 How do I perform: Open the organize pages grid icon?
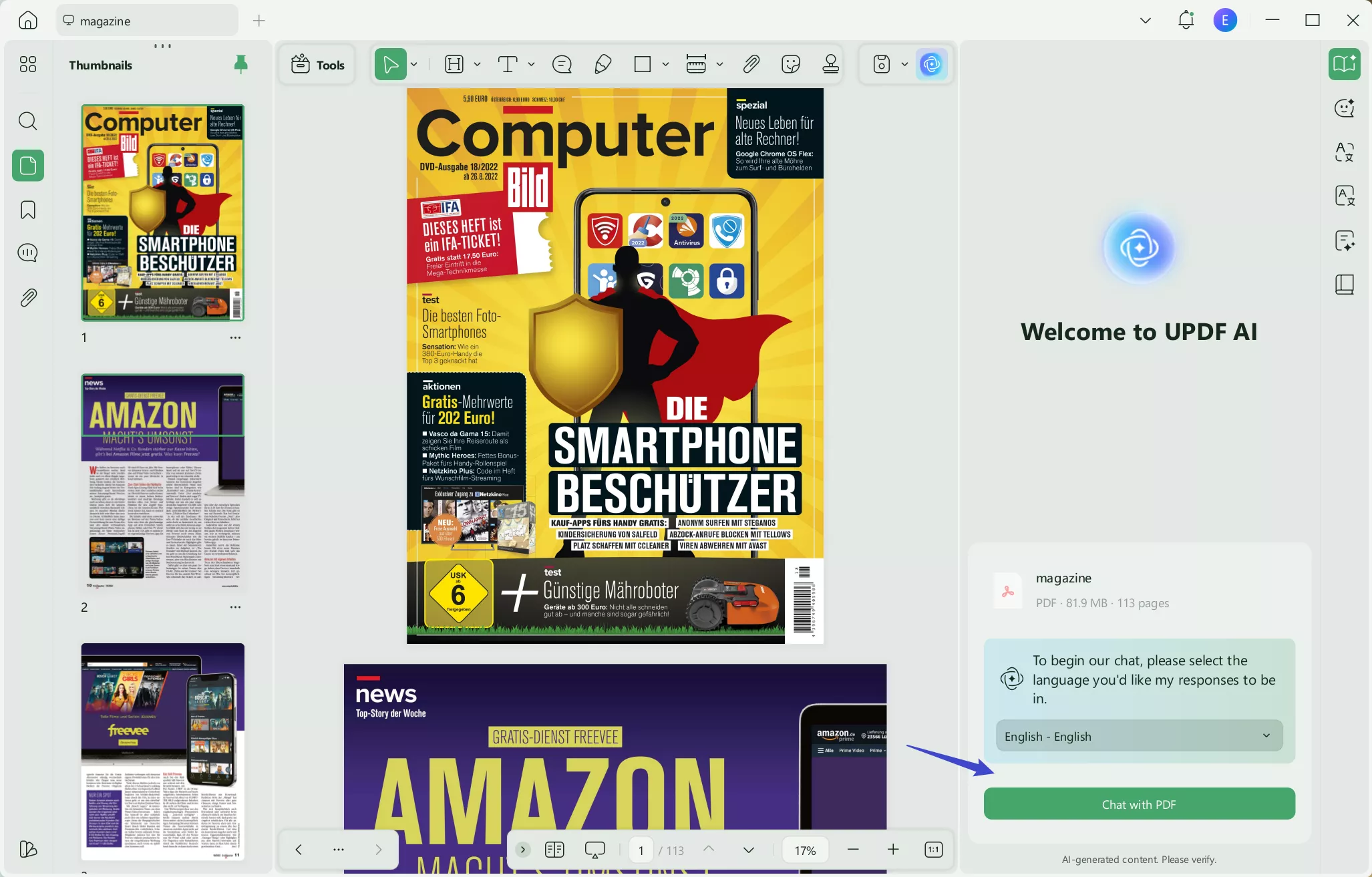tap(28, 64)
